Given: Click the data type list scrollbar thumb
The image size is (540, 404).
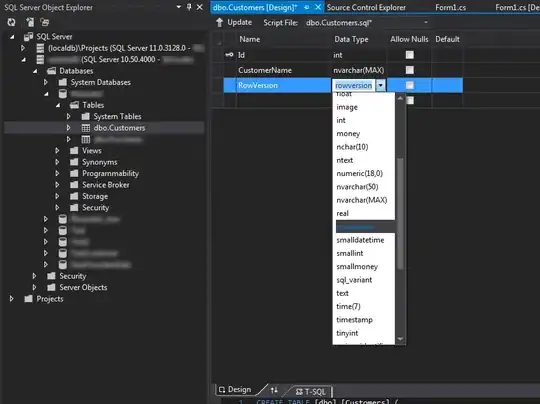Looking at the screenshot, I should [400, 213].
